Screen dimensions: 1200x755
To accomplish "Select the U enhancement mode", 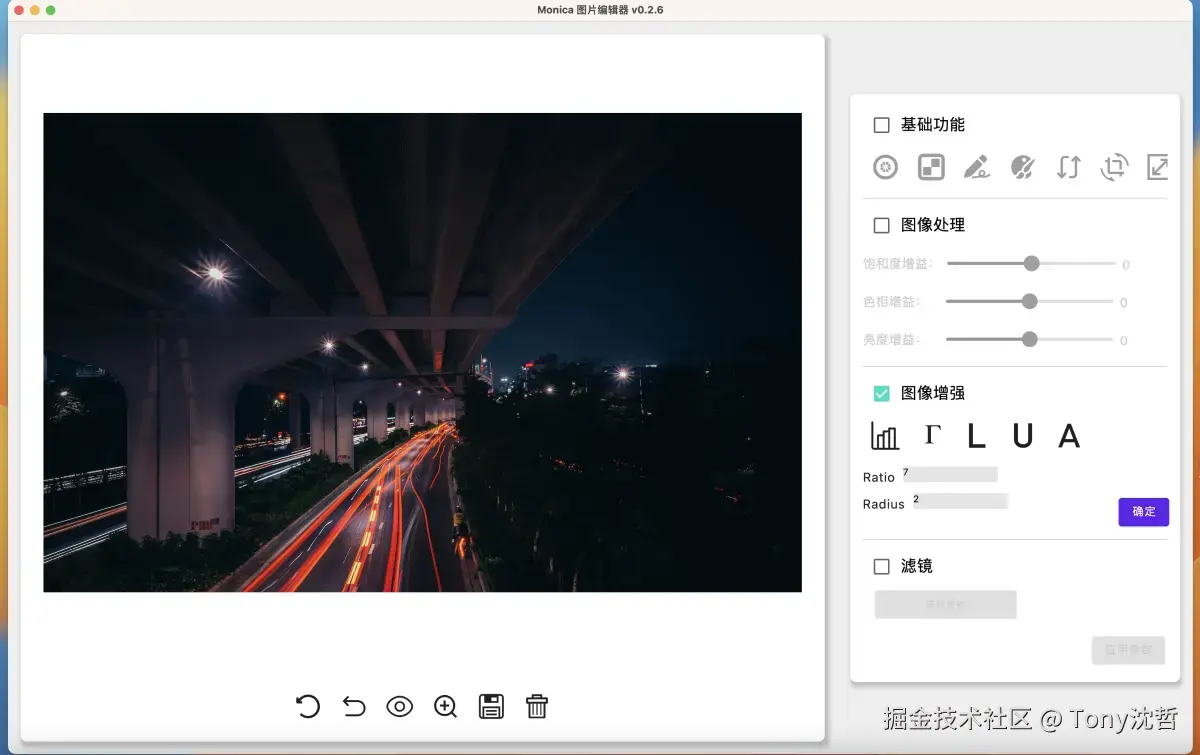I will [1029, 435].
